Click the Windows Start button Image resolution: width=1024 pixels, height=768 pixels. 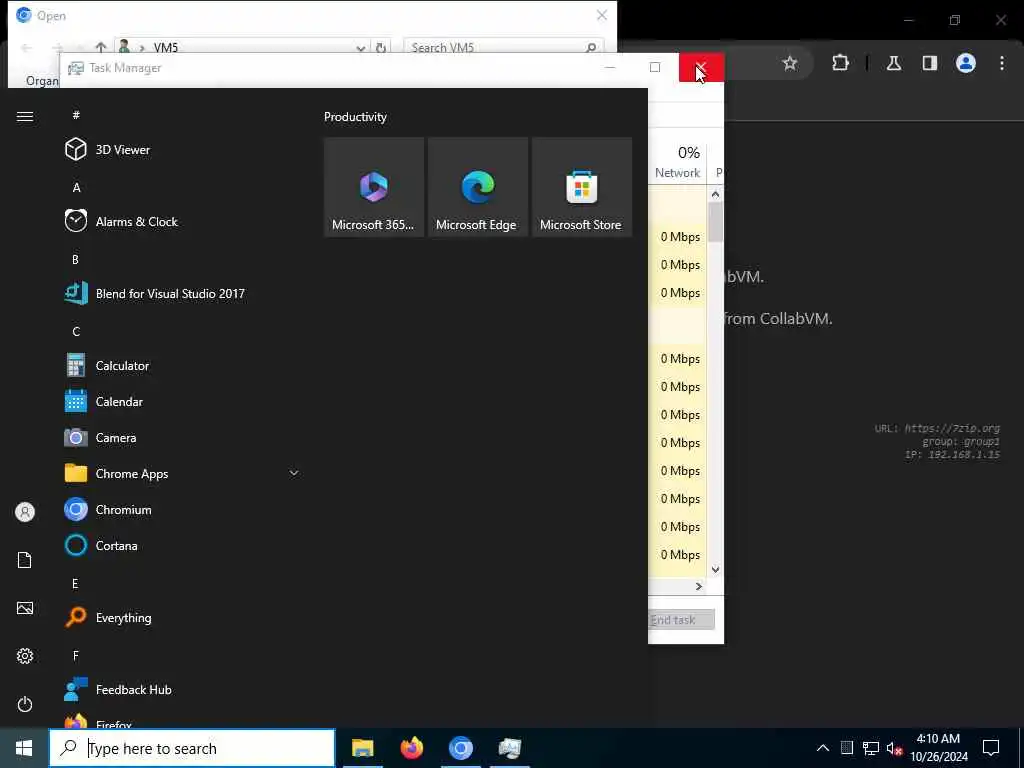[x=24, y=748]
